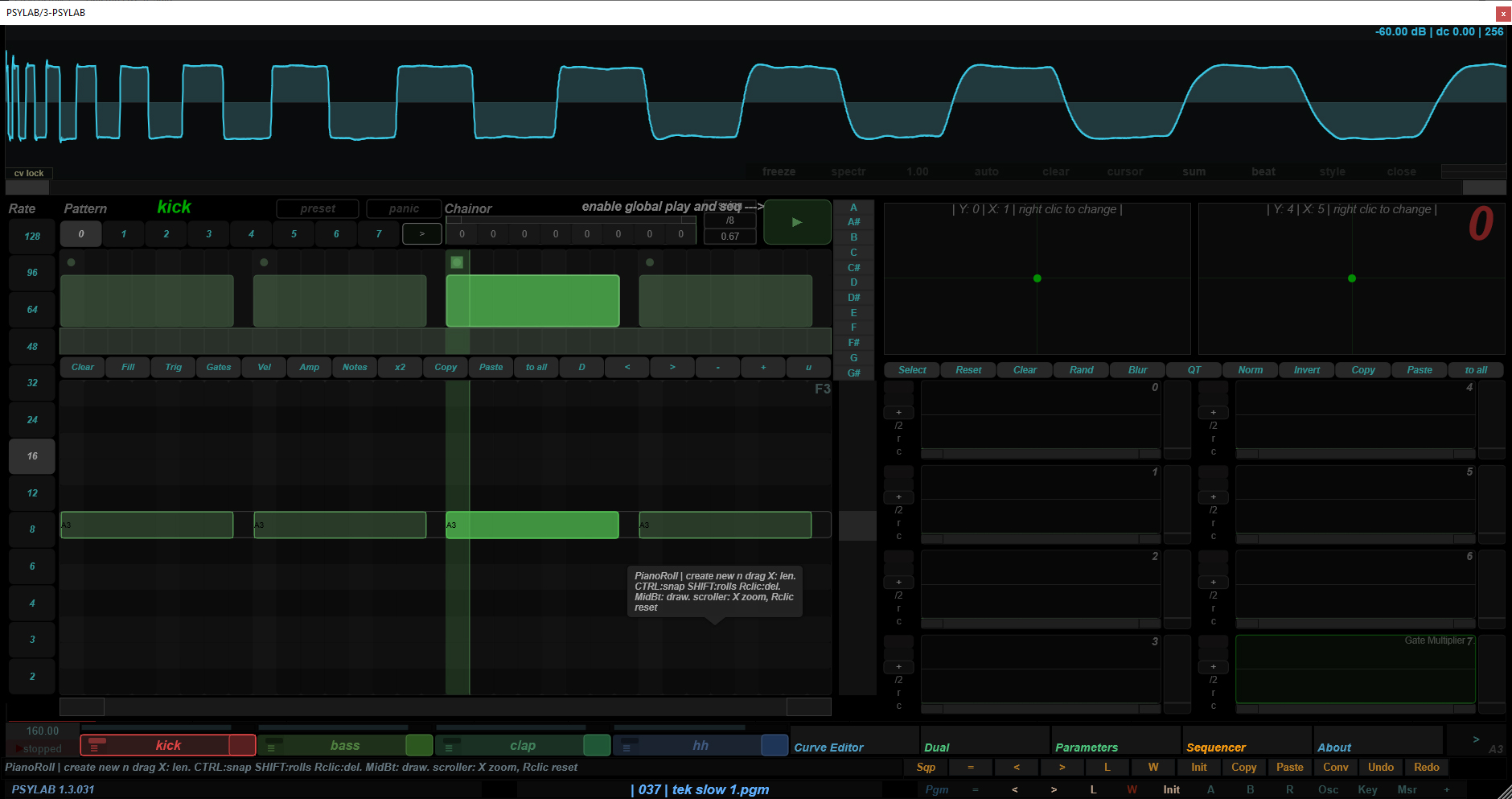Screen dimensions: 1512x799
Task: Open program list 037 tek slow 1.pgm
Action: pos(700,789)
